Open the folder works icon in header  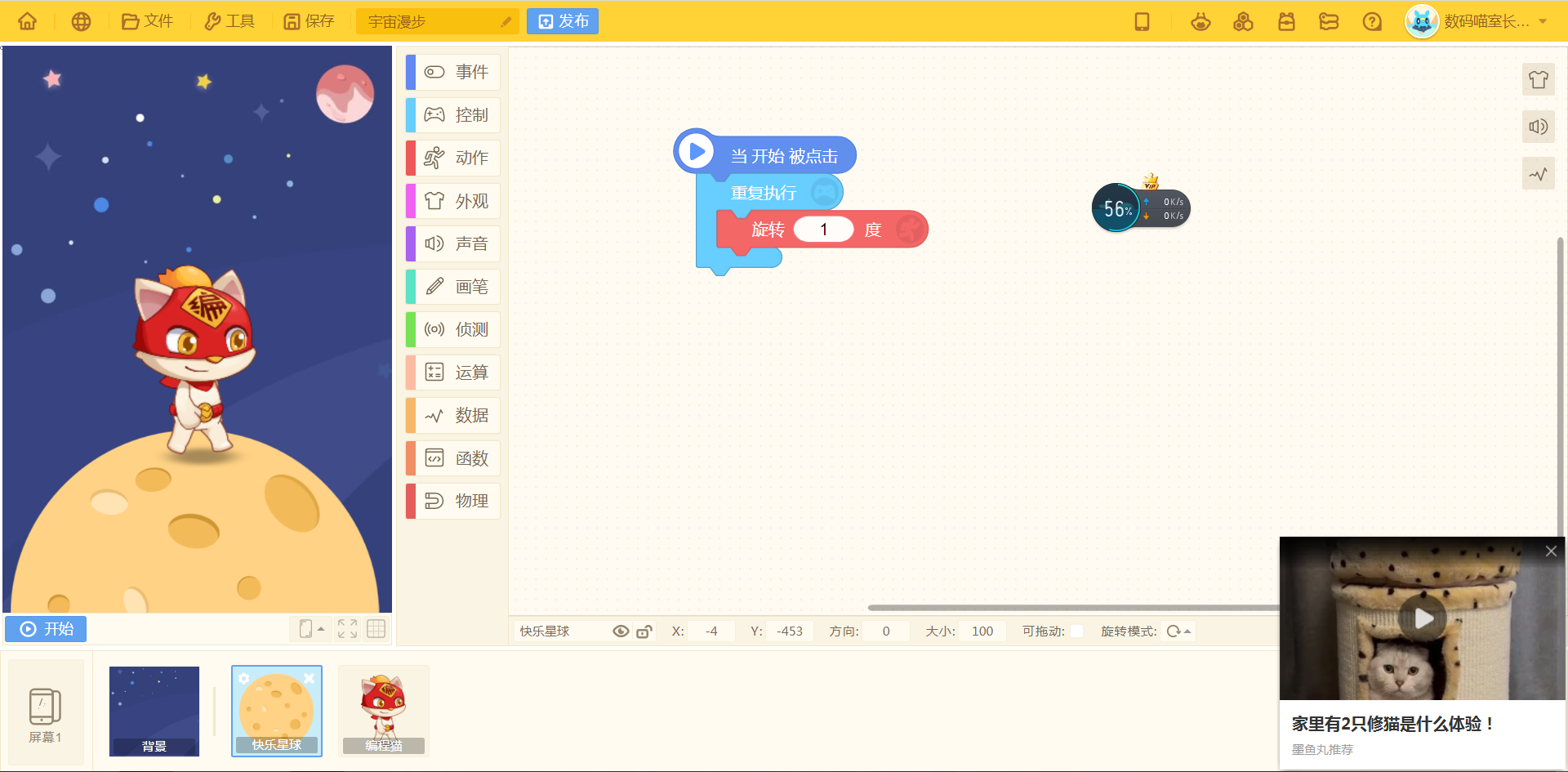[x=1329, y=21]
